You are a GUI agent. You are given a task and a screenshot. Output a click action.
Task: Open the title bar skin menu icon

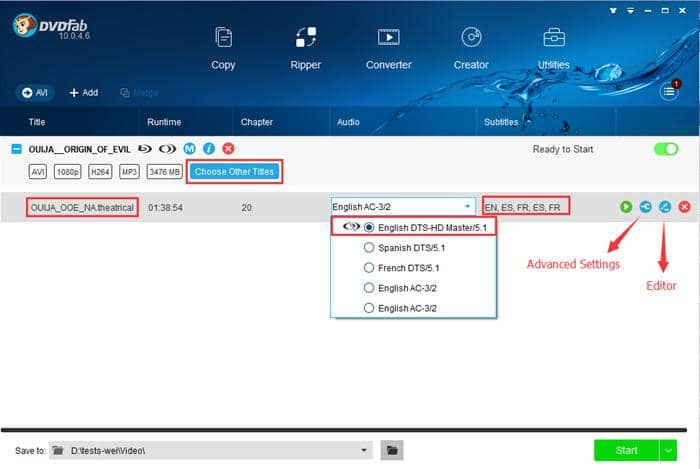click(613, 10)
